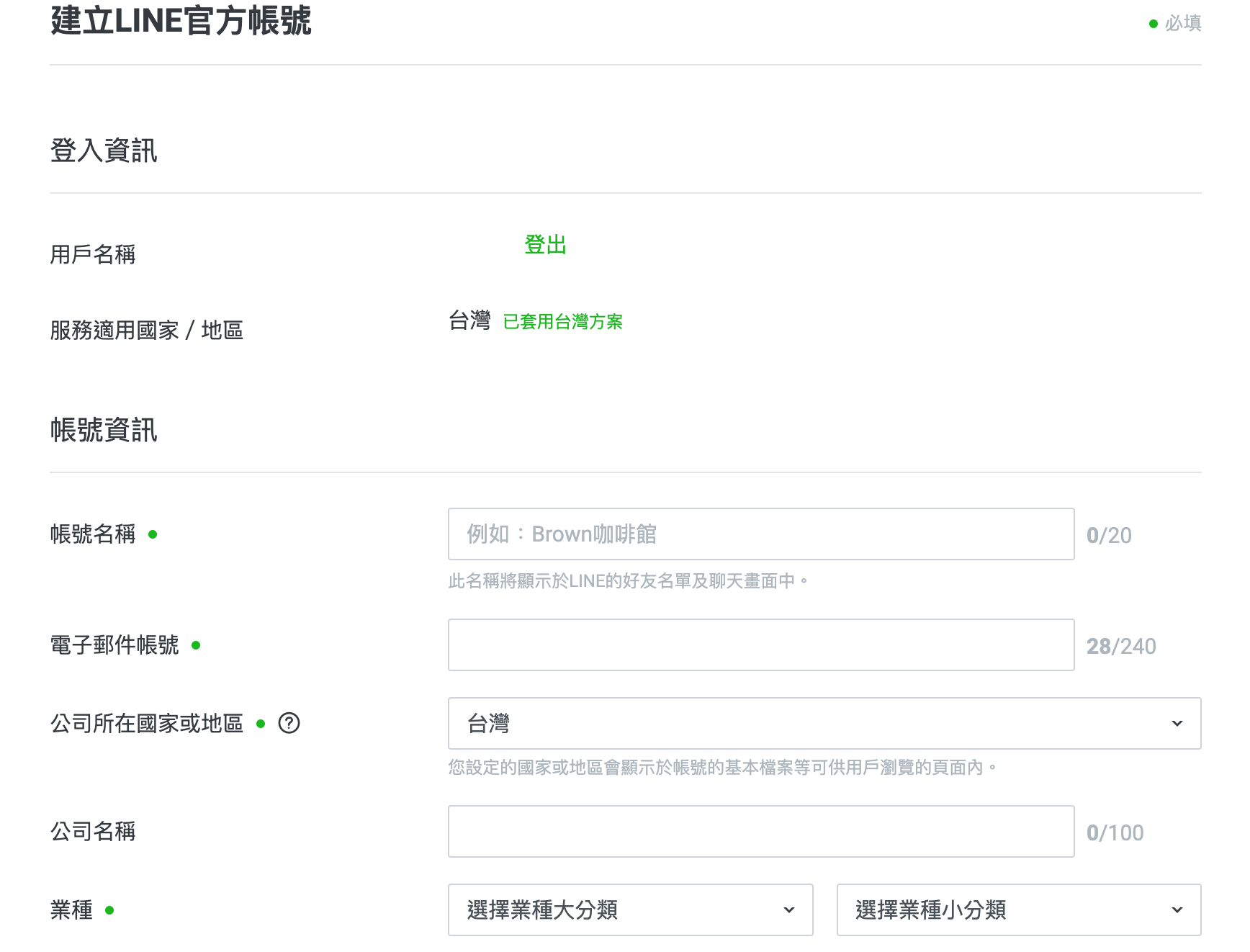
Task: Click the 0/100 character counter
Action: point(1115,832)
